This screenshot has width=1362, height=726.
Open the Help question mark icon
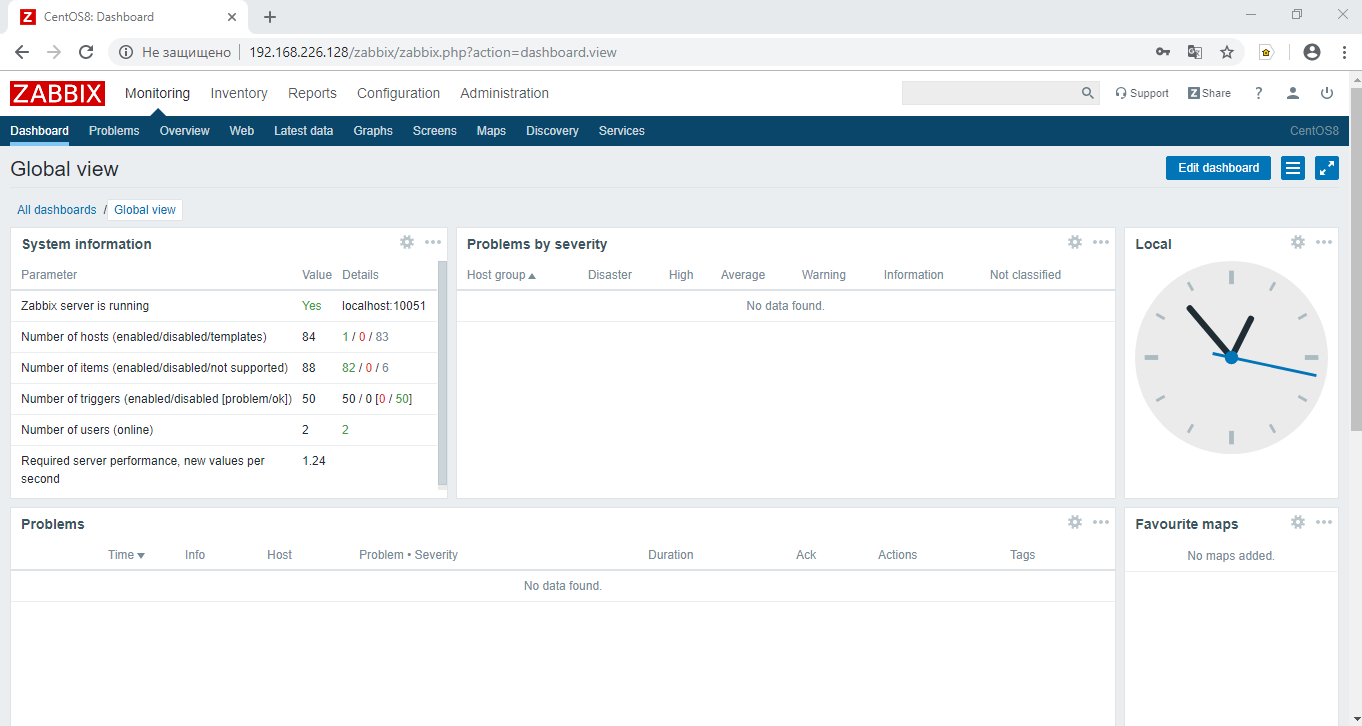1259,93
